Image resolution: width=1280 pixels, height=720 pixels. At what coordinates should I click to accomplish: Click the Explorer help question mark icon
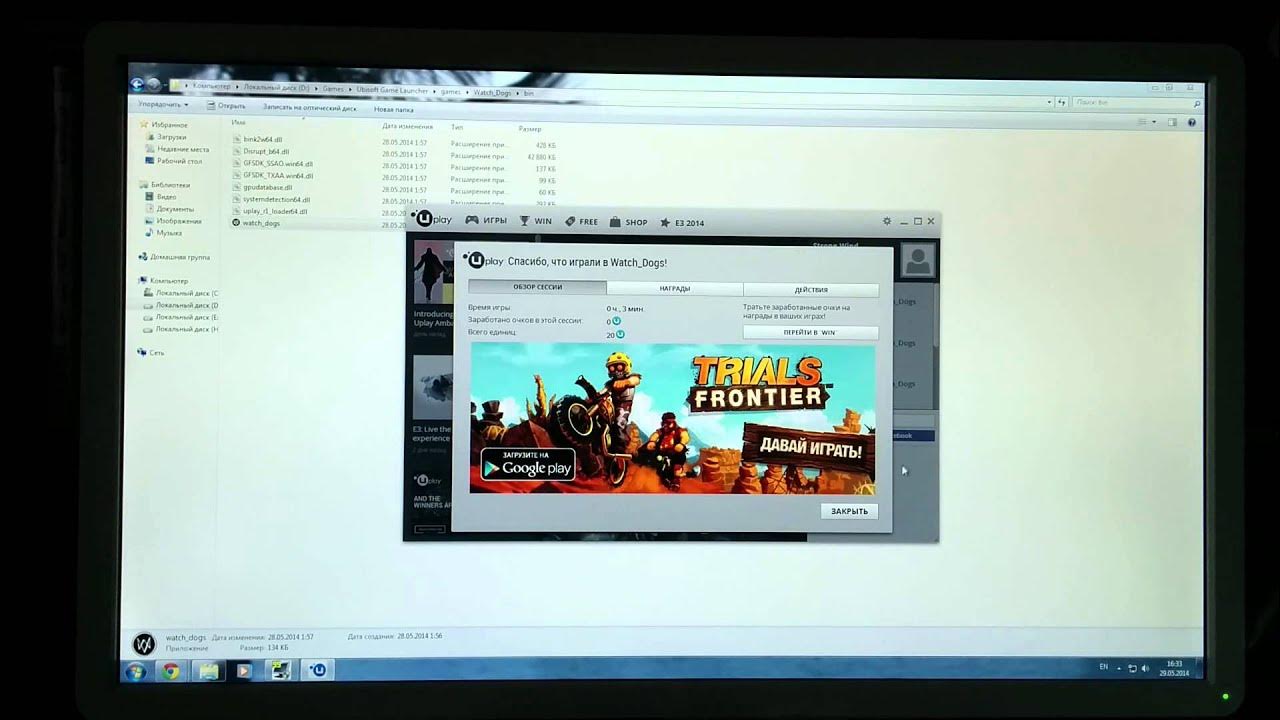pyautogui.click(x=1192, y=122)
